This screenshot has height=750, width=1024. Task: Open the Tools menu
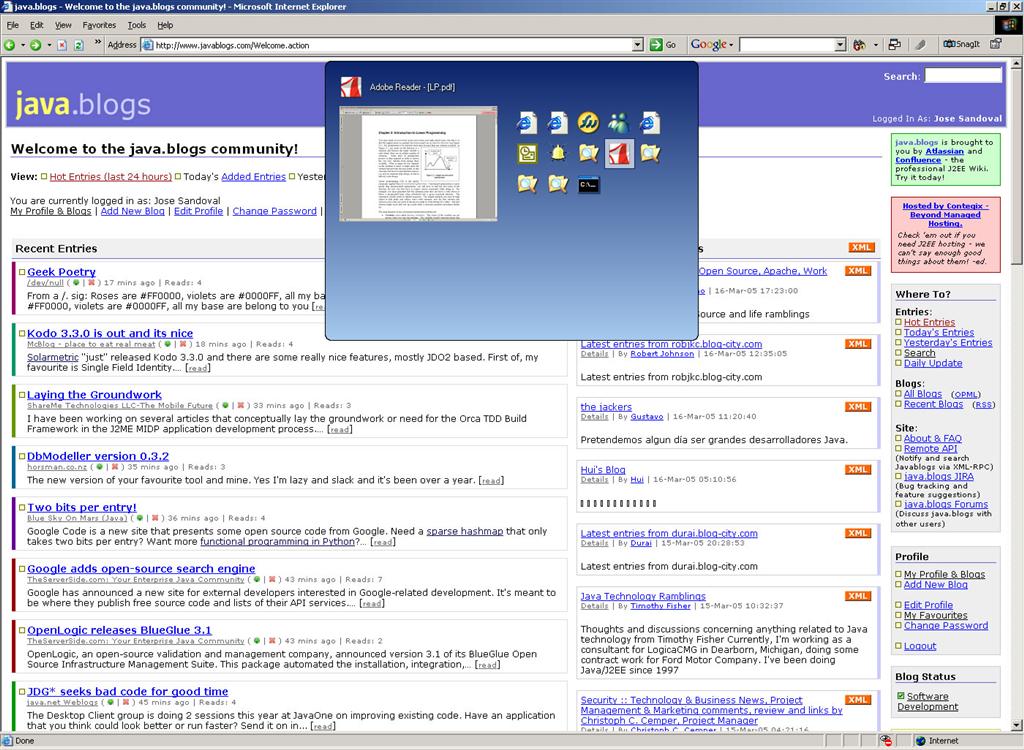[136, 25]
